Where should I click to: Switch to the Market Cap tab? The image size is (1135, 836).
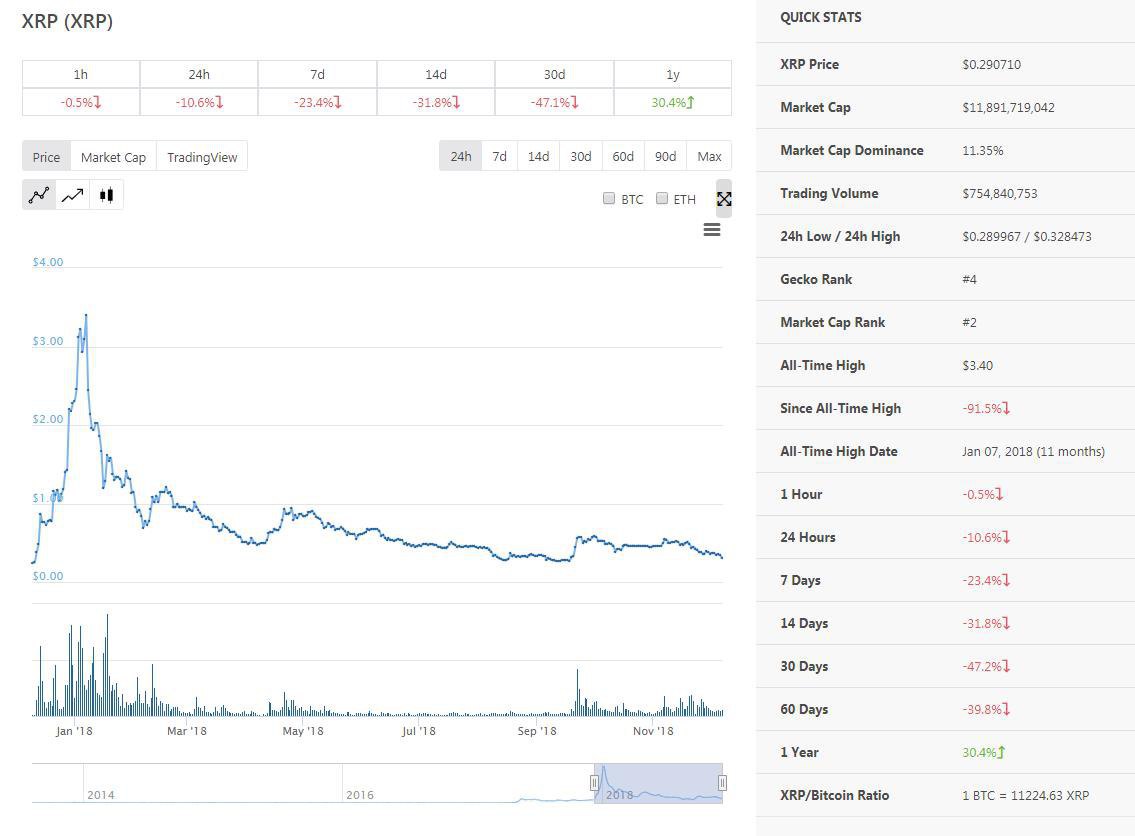coord(113,157)
